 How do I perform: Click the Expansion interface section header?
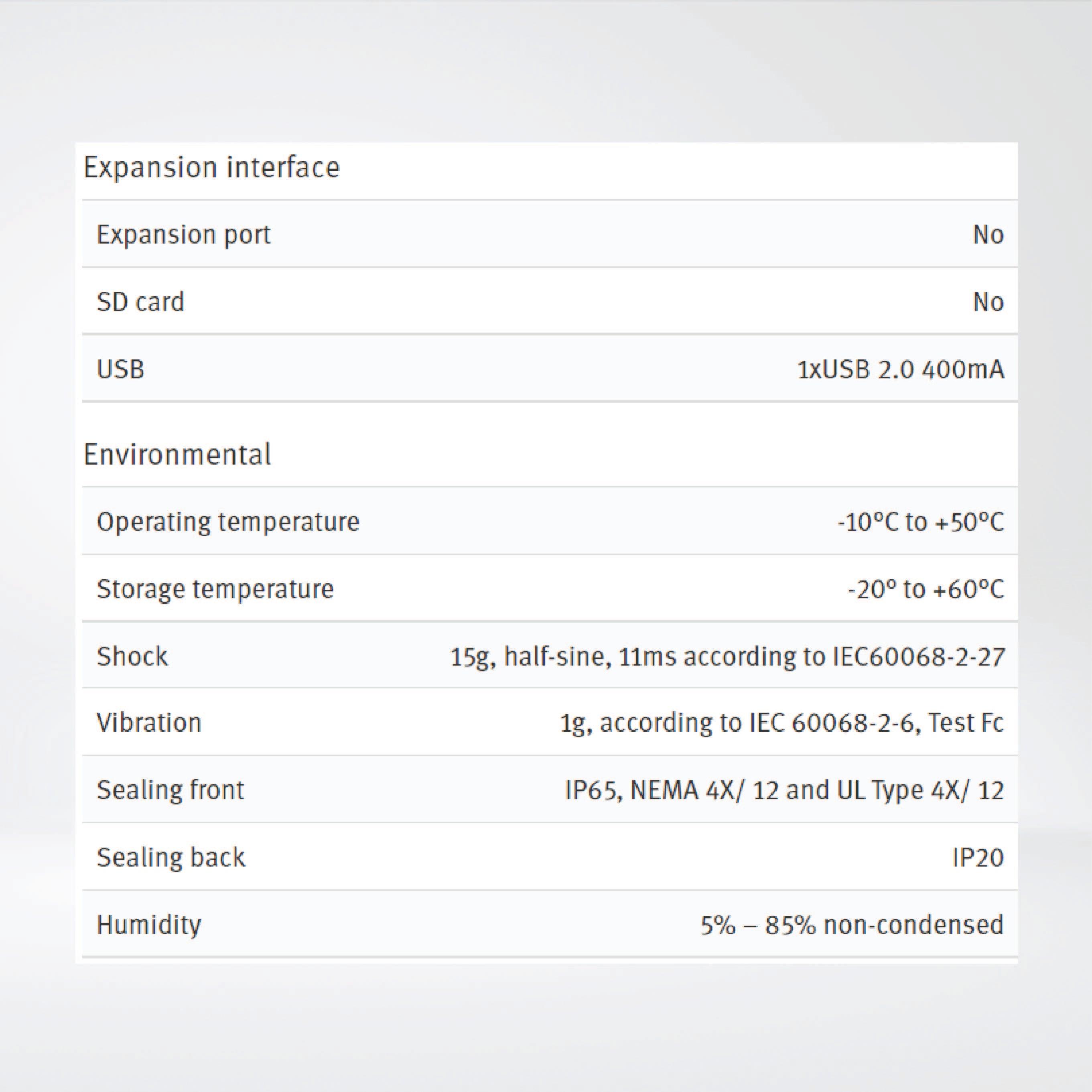tap(212, 166)
